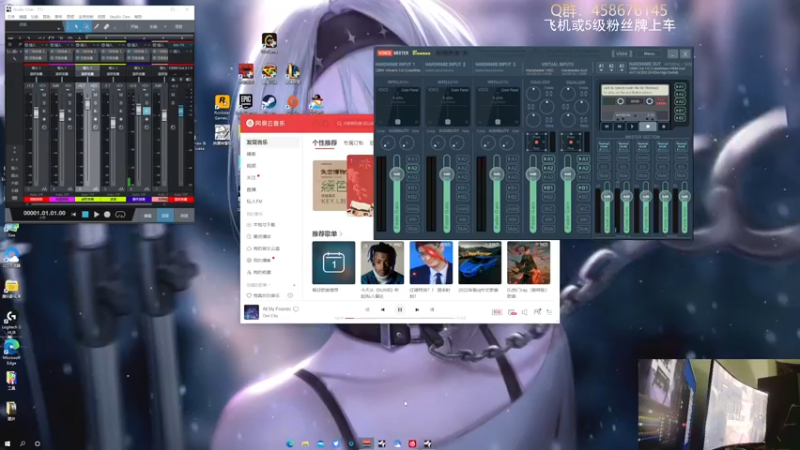Viewport: 800px width, 450px height.
Task: Toggle A1 bus on Hardware Input 1
Action: (412, 159)
